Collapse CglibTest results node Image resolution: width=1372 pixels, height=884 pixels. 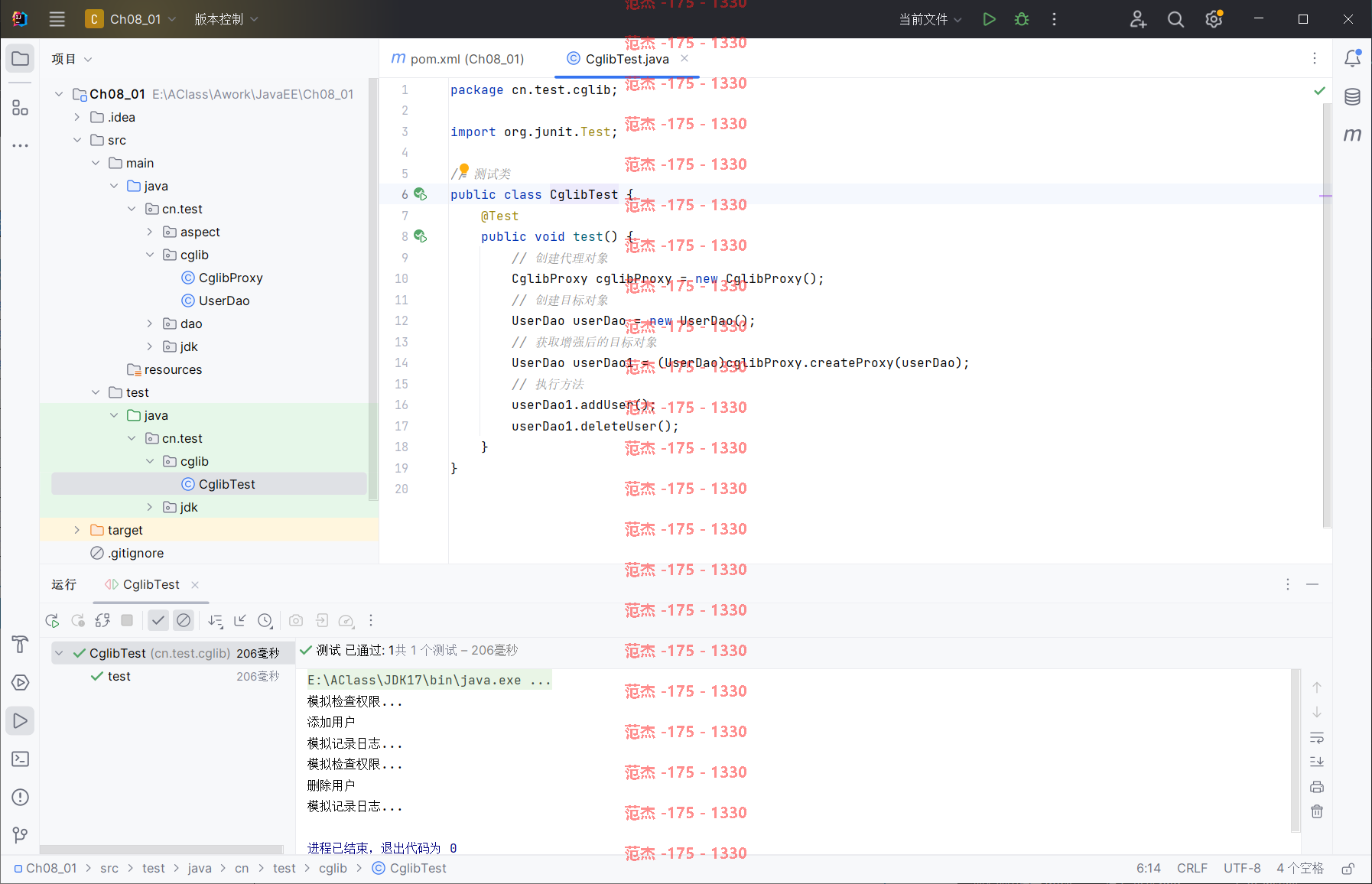tap(59, 653)
